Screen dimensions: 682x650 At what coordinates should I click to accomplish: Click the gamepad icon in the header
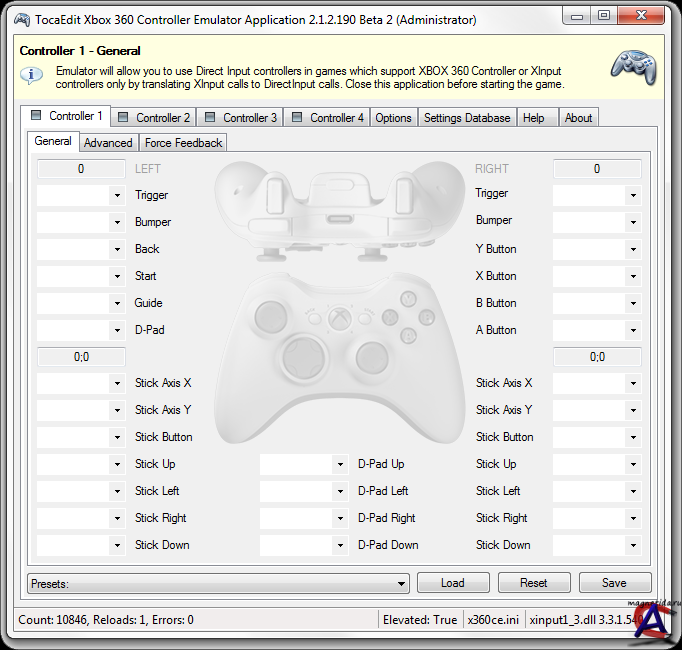pyautogui.click(x=634, y=67)
